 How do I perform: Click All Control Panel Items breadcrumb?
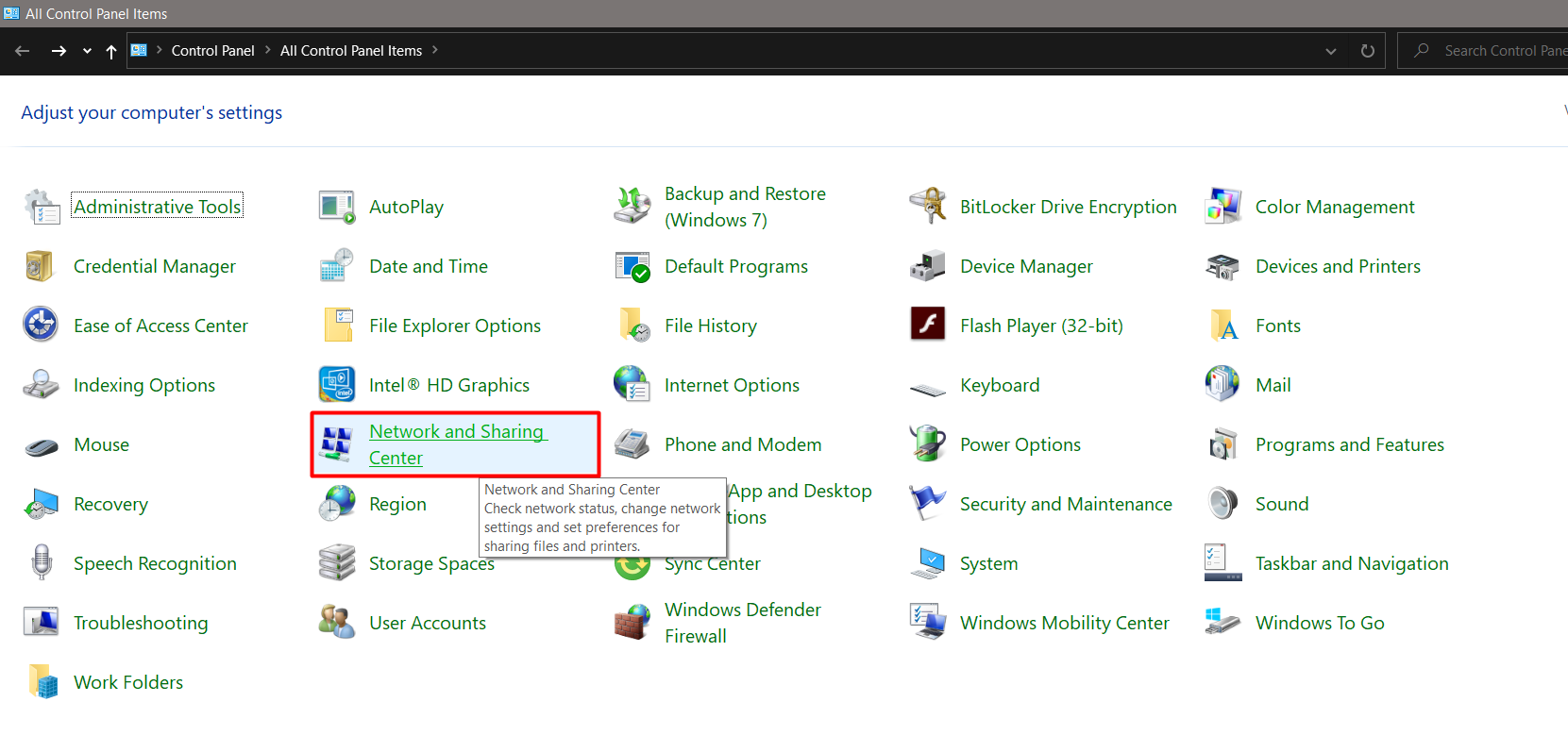click(x=351, y=51)
